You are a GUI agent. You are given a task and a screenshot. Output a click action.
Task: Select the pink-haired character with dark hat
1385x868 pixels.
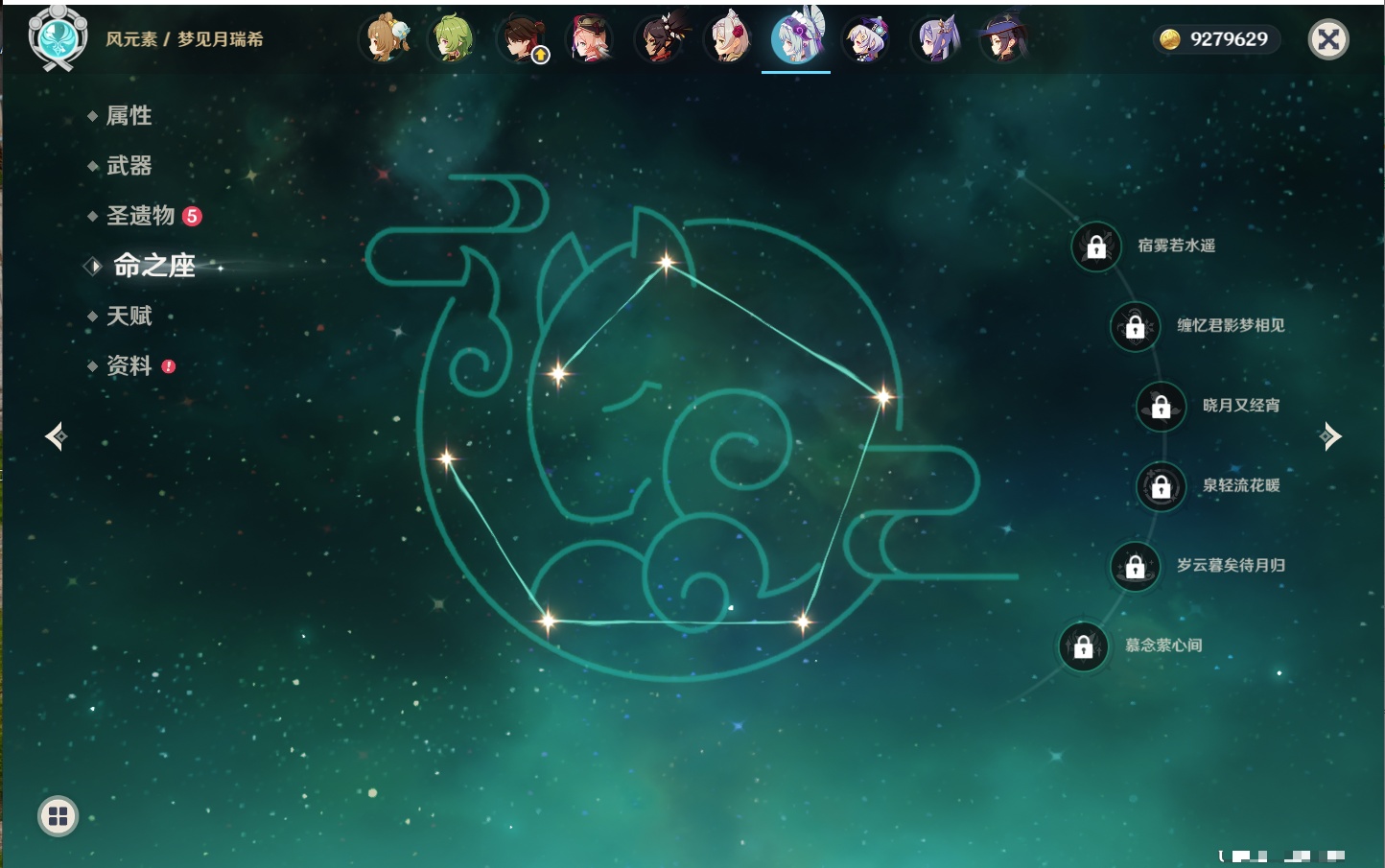click(x=591, y=39)
